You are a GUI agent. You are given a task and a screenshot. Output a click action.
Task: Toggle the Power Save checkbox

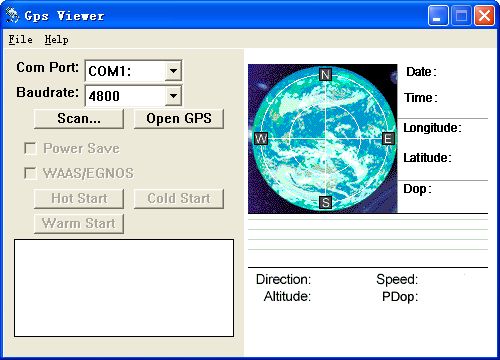[x=30, y=148]
